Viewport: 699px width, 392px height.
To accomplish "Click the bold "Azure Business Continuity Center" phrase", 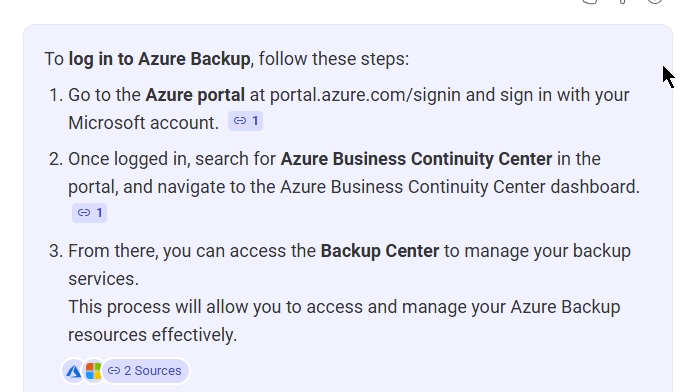I will coord(416,159).
